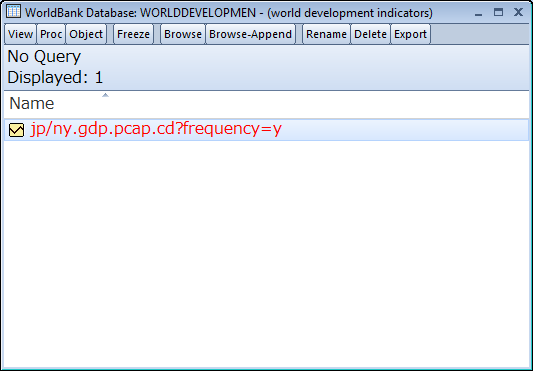Click the 'No Query' status text

pyautogui.click(x=44, y=56)
